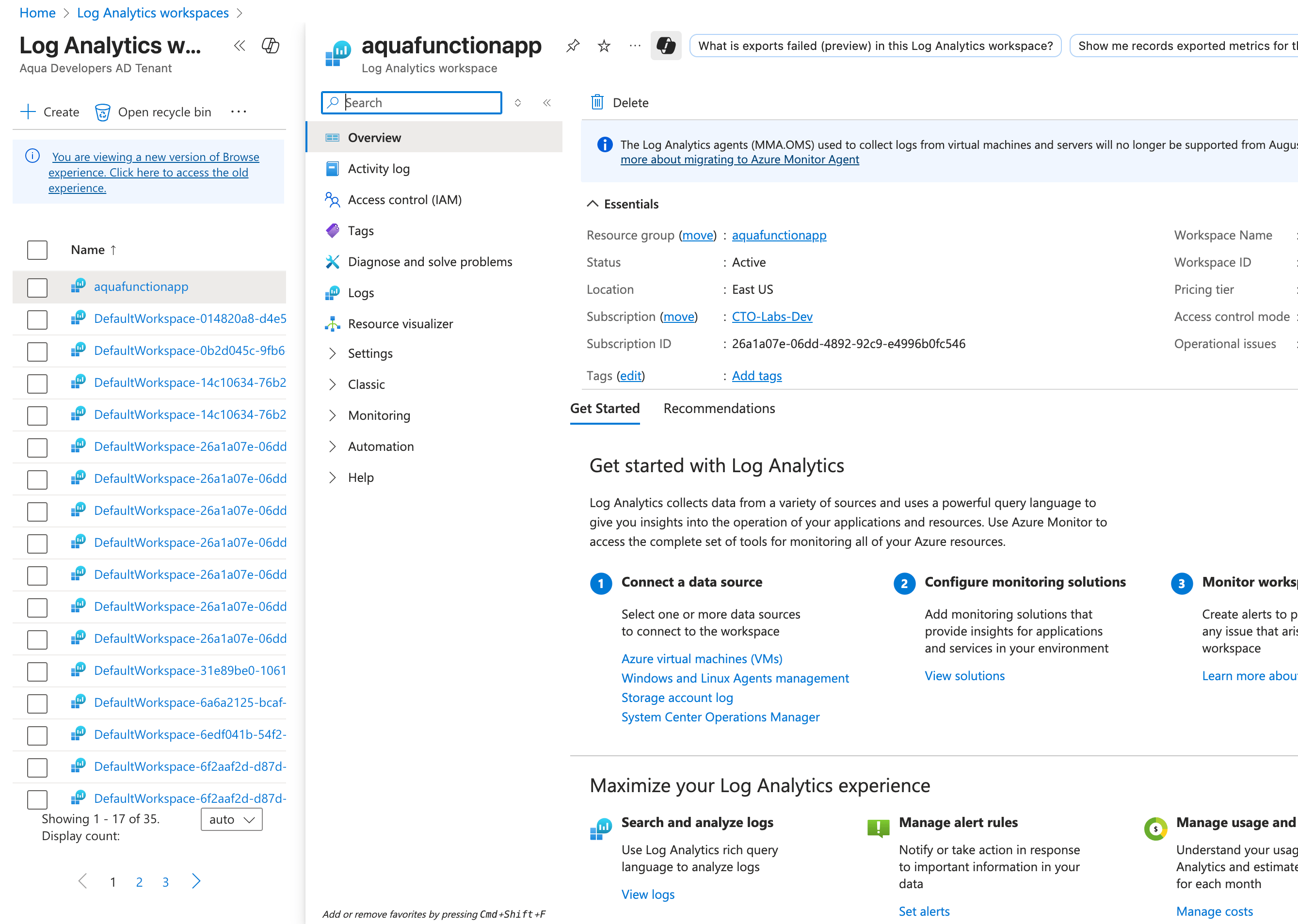Check the DefaultWorkspace-0b2d045c-9fb6 row checkbox

(x=37, y=351)
